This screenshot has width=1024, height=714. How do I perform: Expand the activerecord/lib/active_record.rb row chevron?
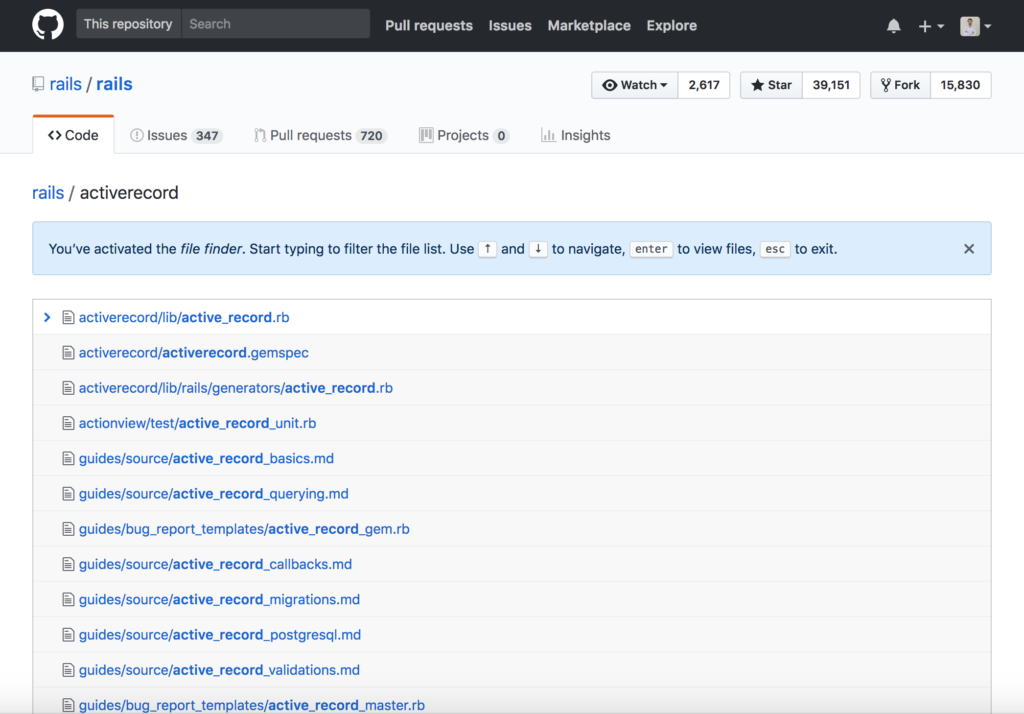pos(47,317)
